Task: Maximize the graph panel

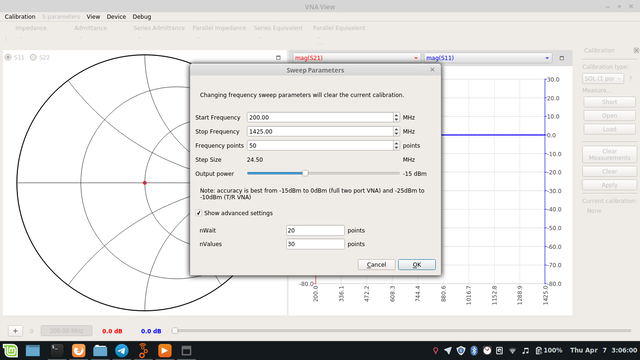Action: (x=562, y=58)
